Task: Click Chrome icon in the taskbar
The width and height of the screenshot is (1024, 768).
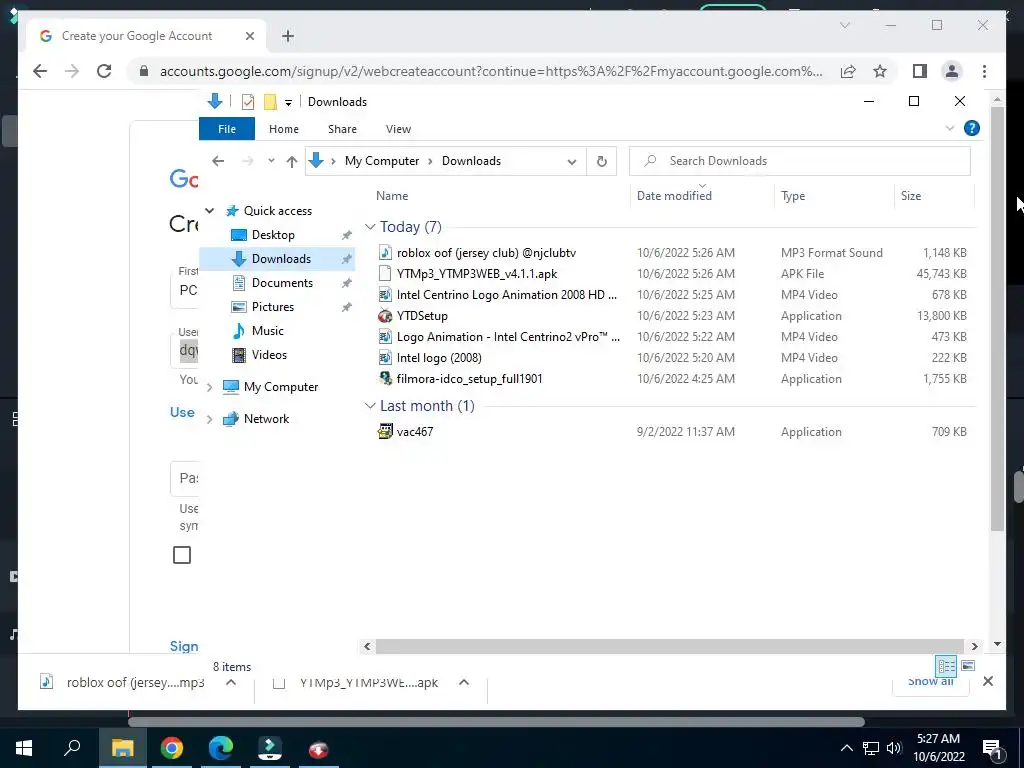Action: pyautogui.click(x=172, y=748)
